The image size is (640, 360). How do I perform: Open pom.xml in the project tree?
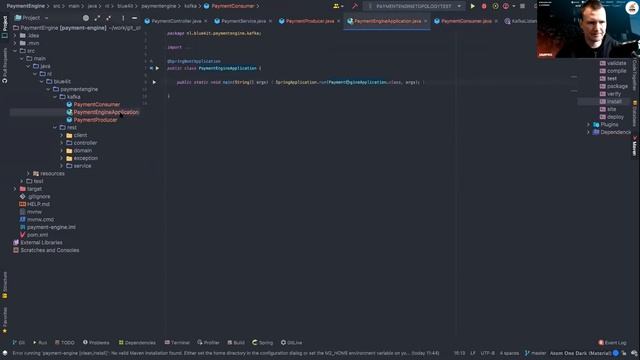[37, 235]
